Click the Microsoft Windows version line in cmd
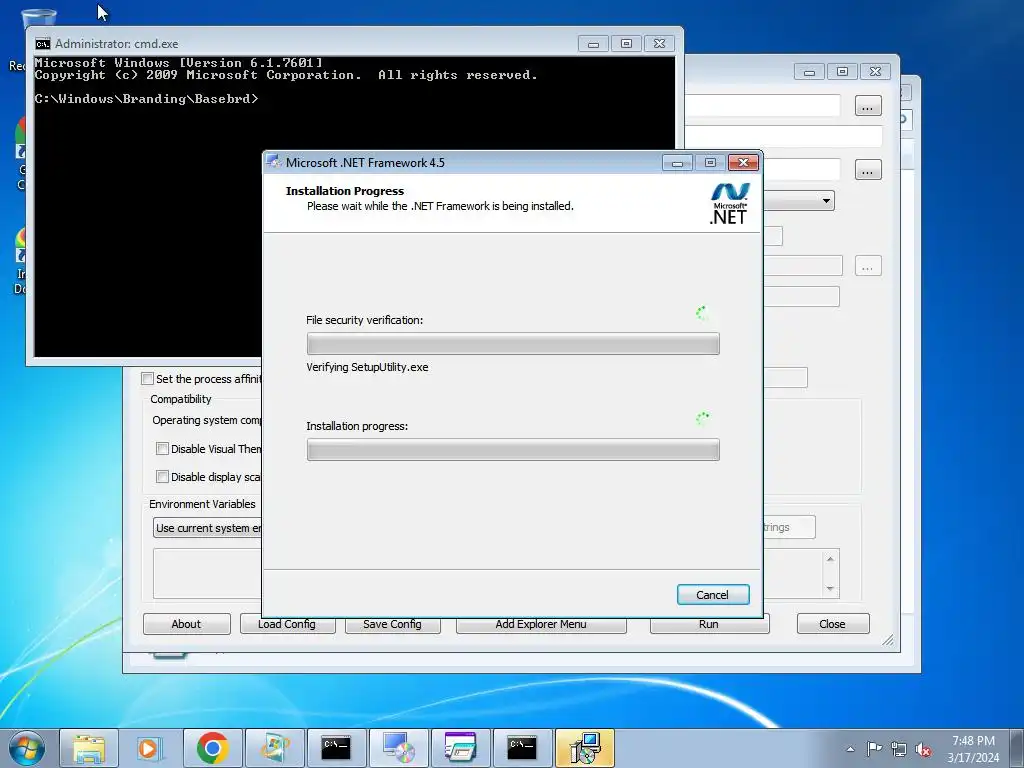Image resolution: width=1024 pixels, height=768 pixels. click(178, 63)
